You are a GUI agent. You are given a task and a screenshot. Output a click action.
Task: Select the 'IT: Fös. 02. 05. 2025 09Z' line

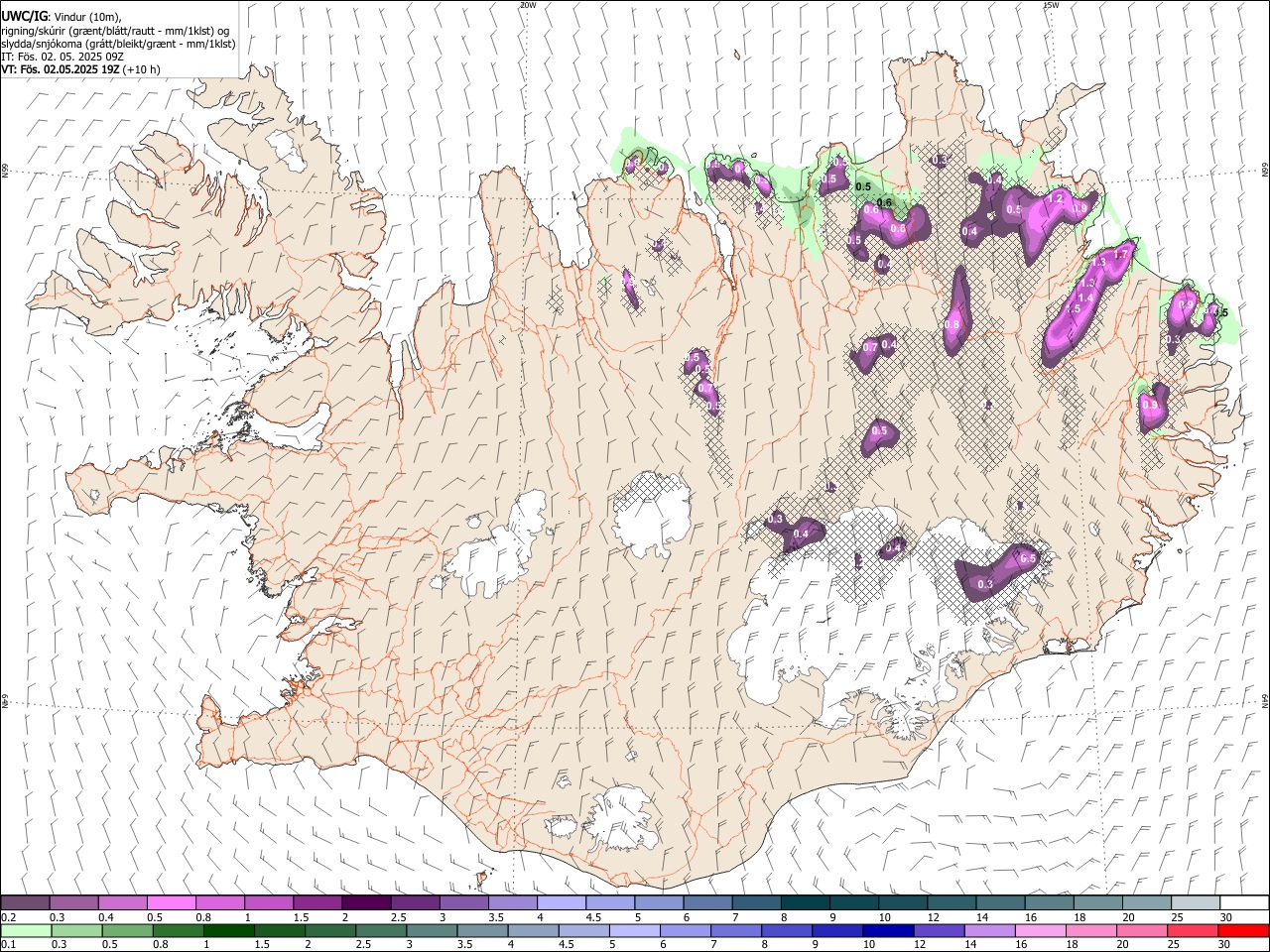coord(63,57)
